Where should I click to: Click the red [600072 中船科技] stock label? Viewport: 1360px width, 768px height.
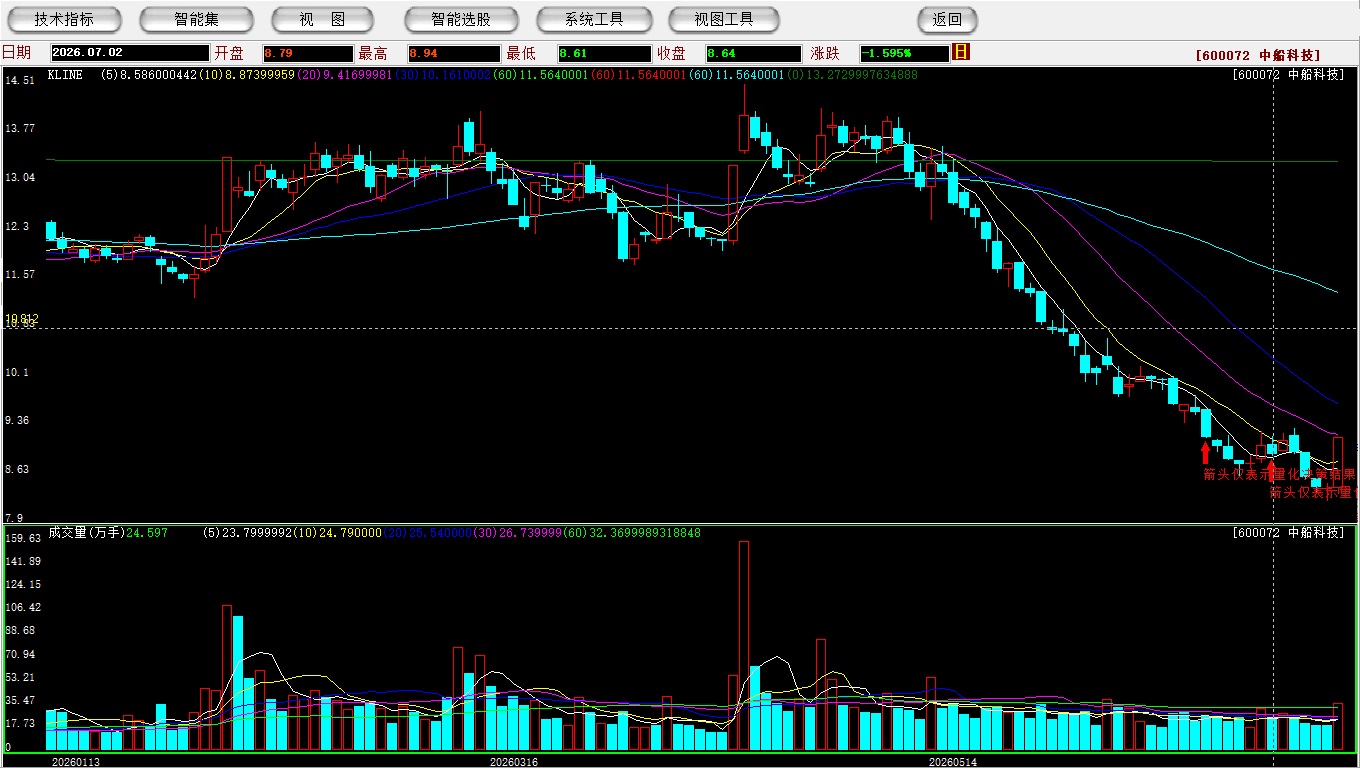pos(1257,55)
